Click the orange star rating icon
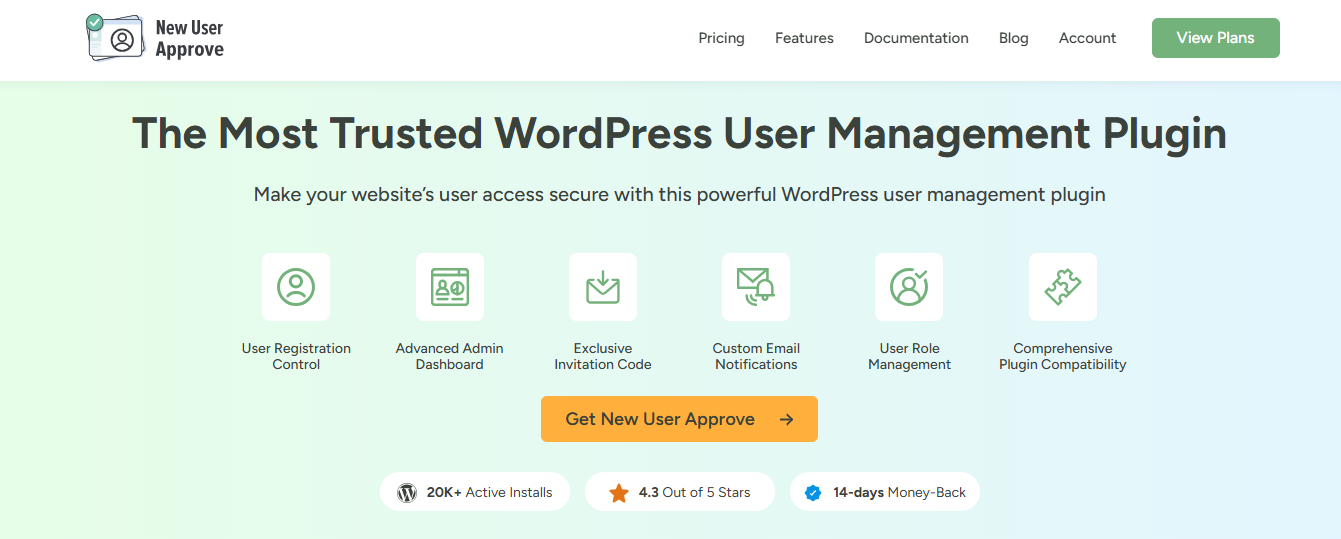Screen dimensions: 1341x539 (619, 492)
